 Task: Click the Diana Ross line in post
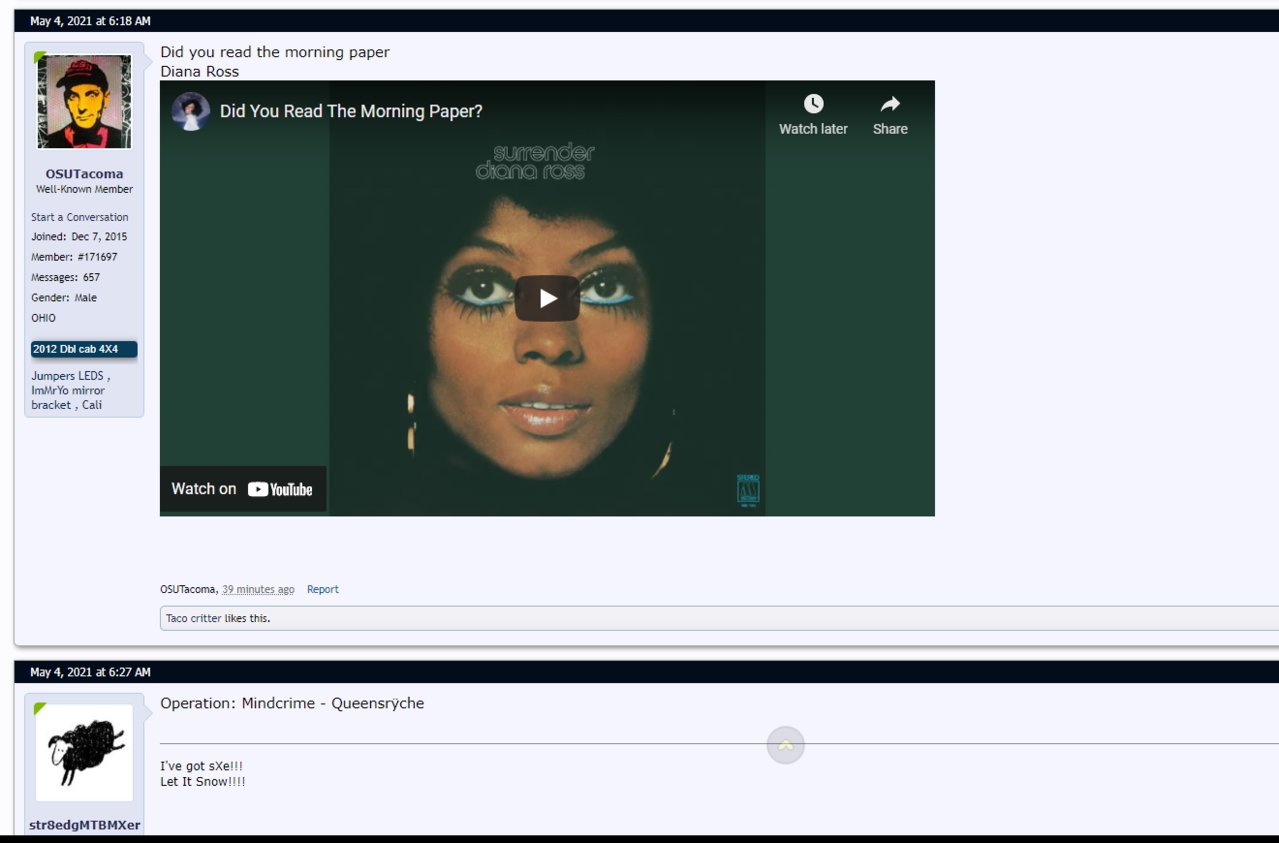199,72
